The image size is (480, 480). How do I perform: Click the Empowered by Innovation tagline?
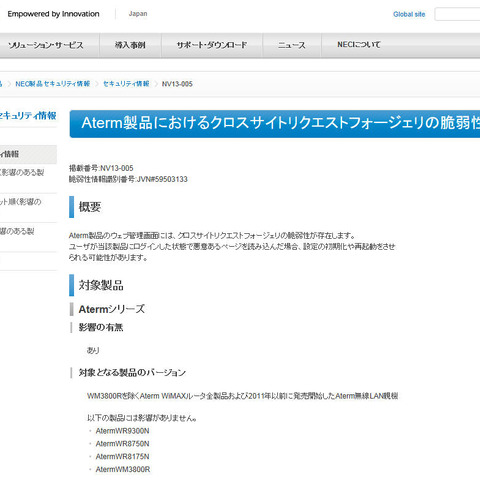click(x=53, y=14)
